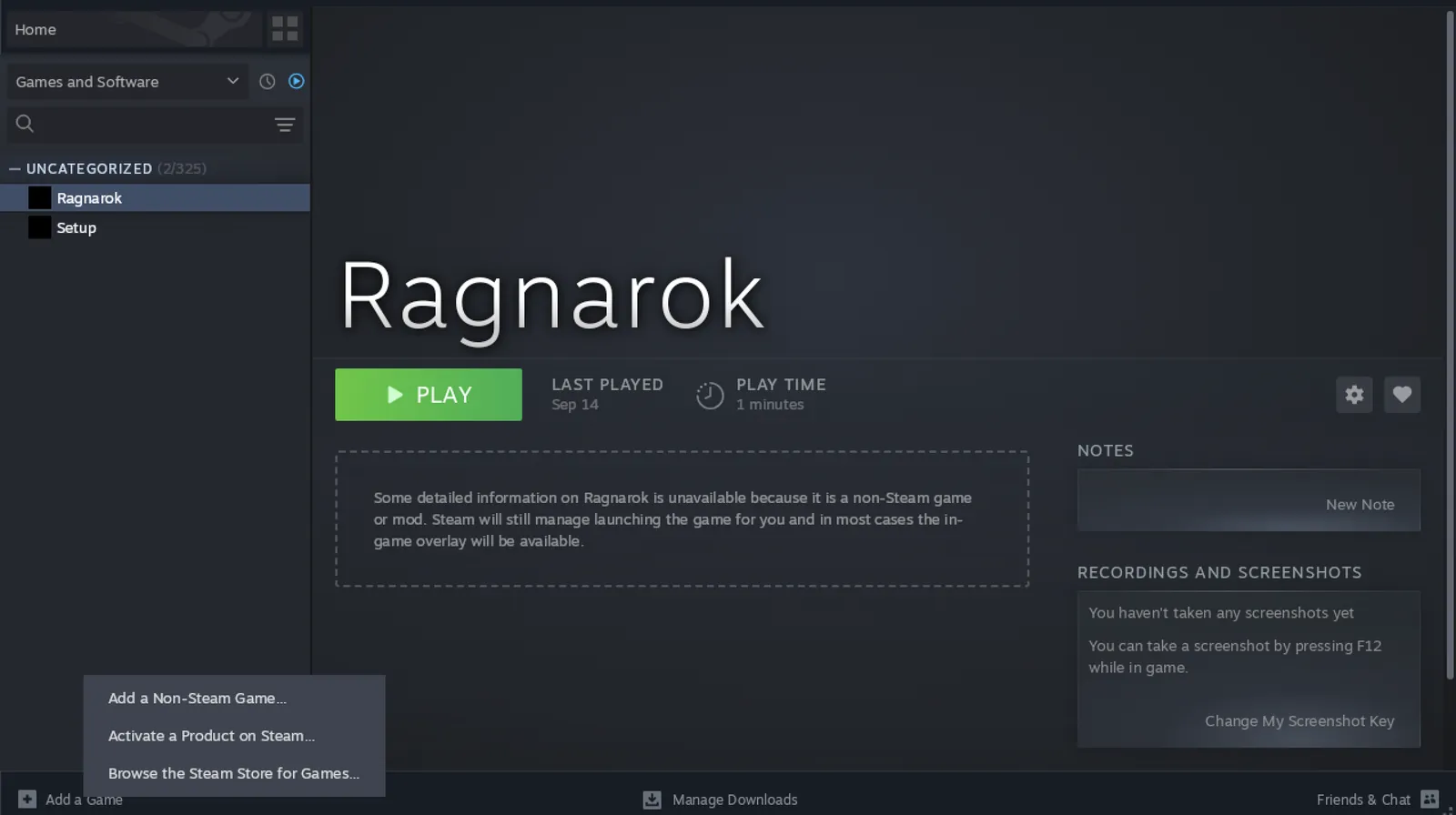The width and height of the screenshot is (1456, 815).
Task: Click the Uncategorized count (2/325)
Action: pos(182,168)
